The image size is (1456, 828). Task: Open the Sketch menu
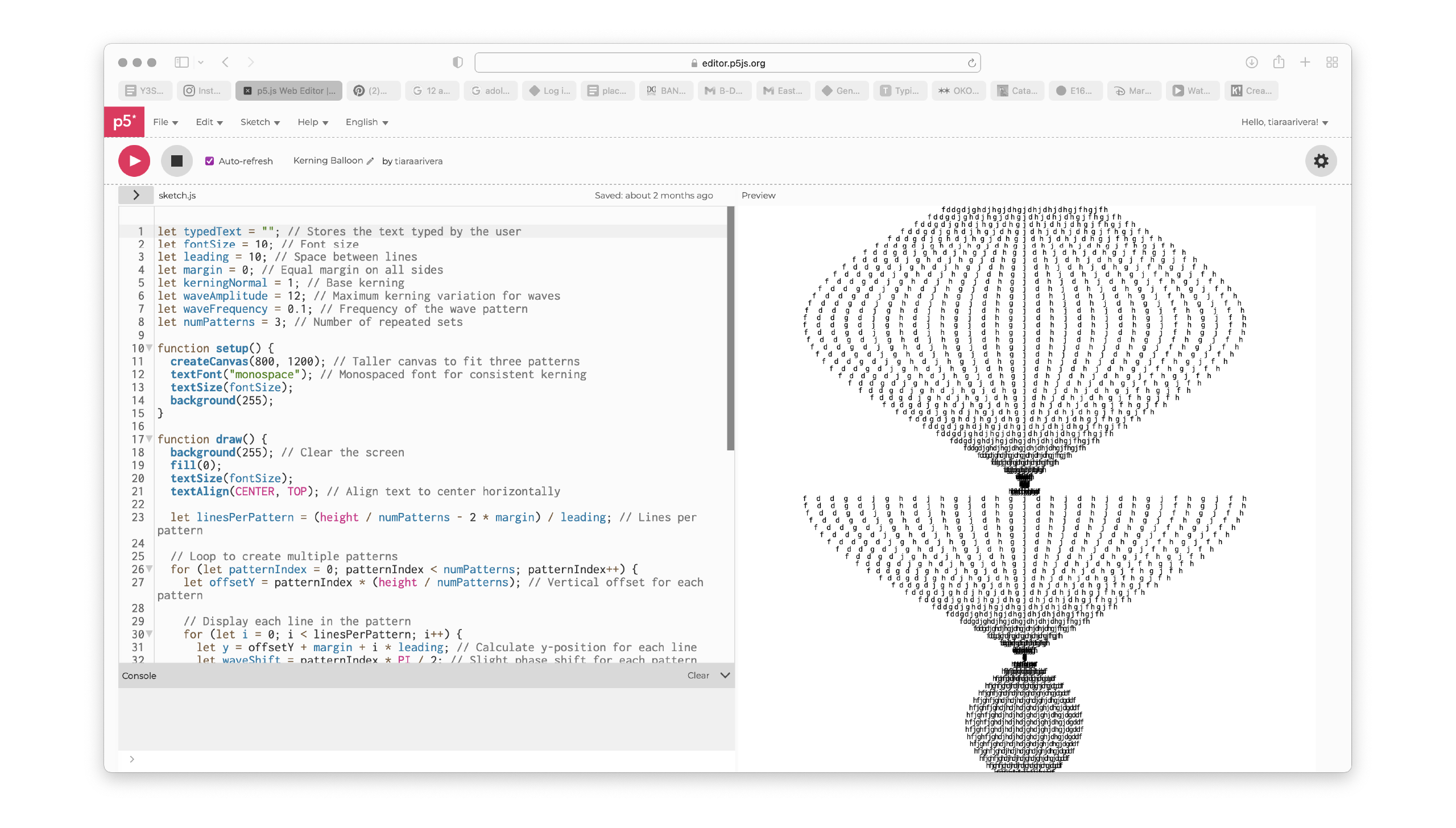pos(260,122)
